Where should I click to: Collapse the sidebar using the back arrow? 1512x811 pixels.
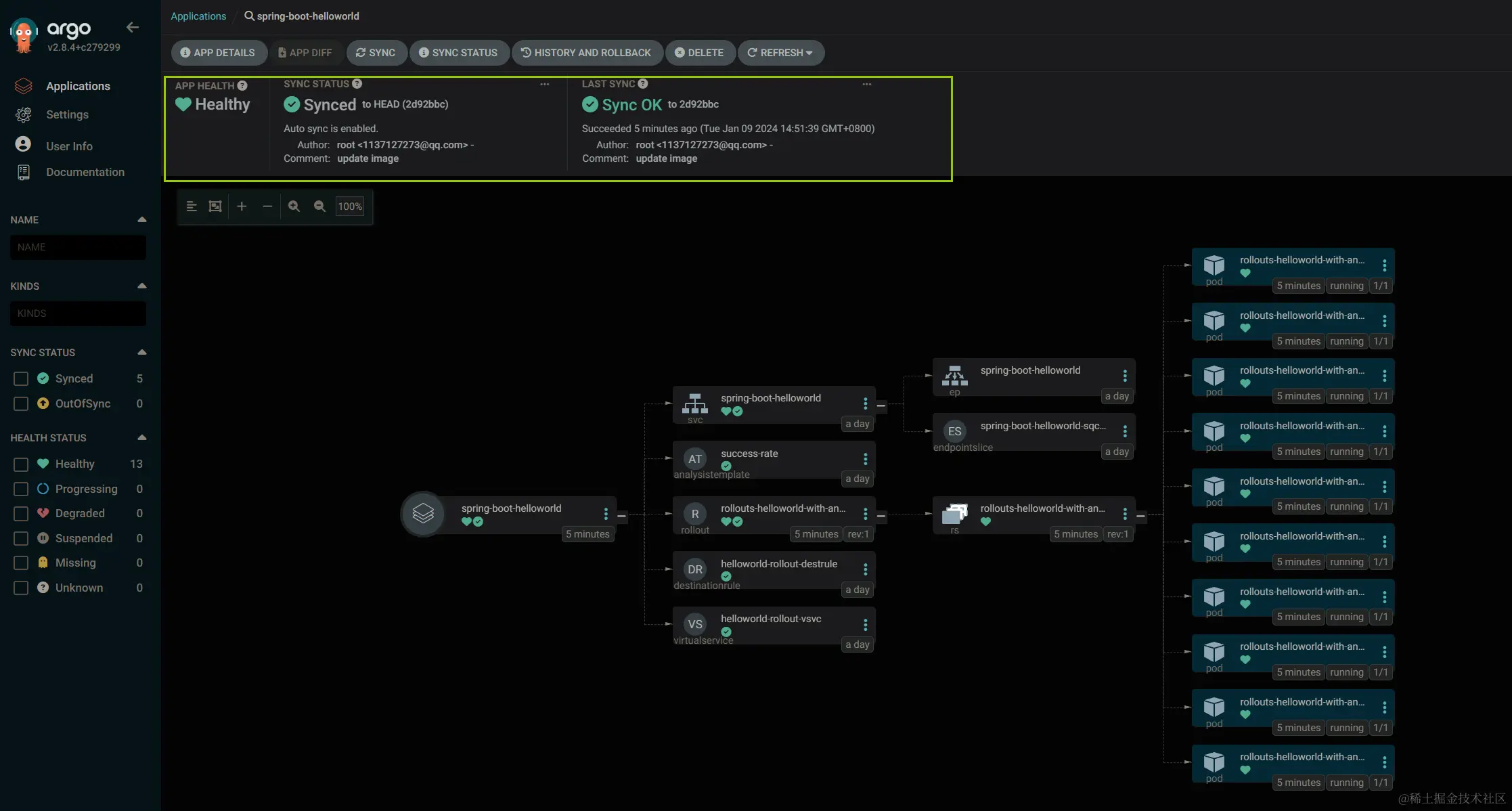tap(133, 27)
